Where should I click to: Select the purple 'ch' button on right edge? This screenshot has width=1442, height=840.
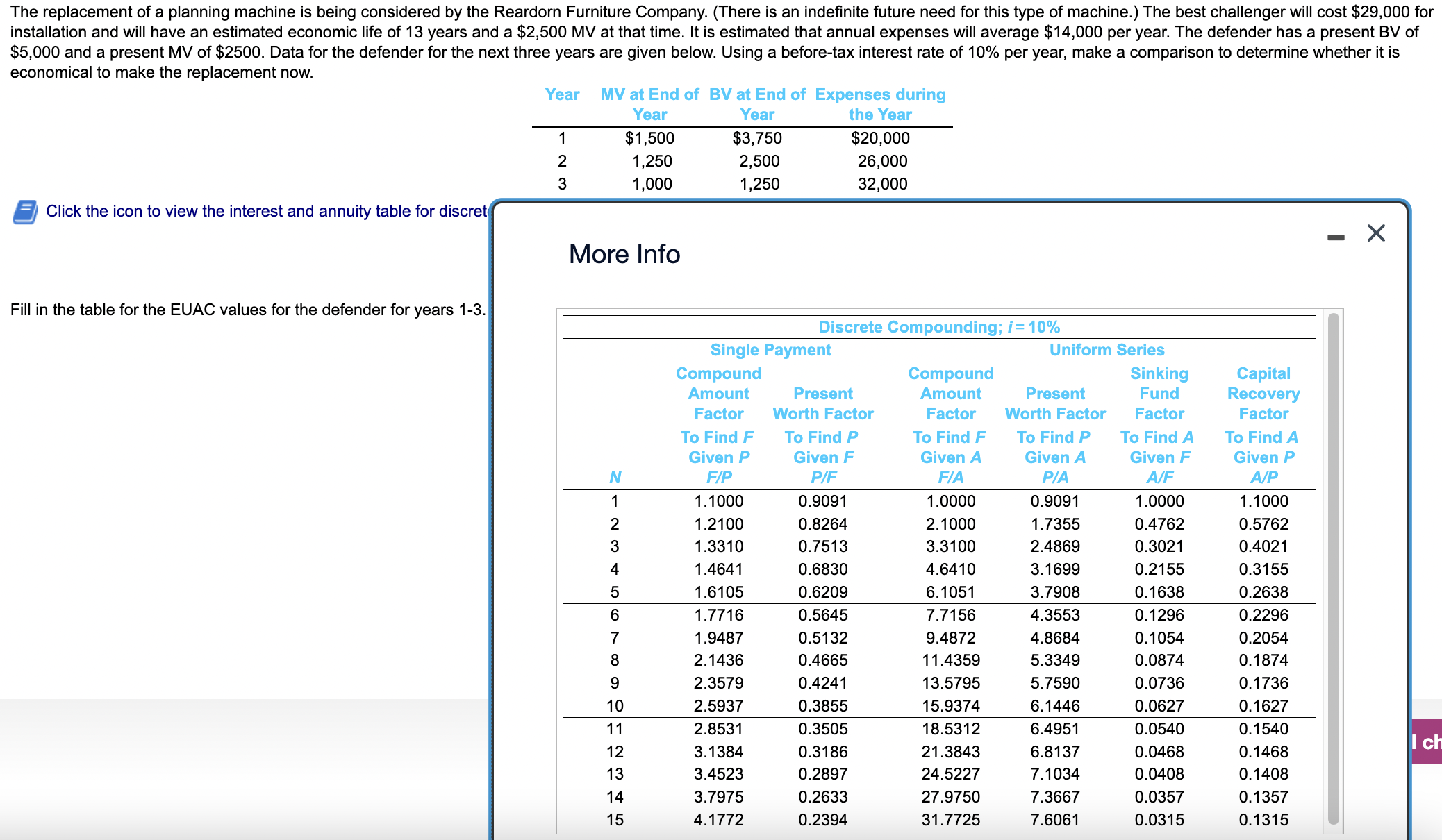coord(1430,743)
